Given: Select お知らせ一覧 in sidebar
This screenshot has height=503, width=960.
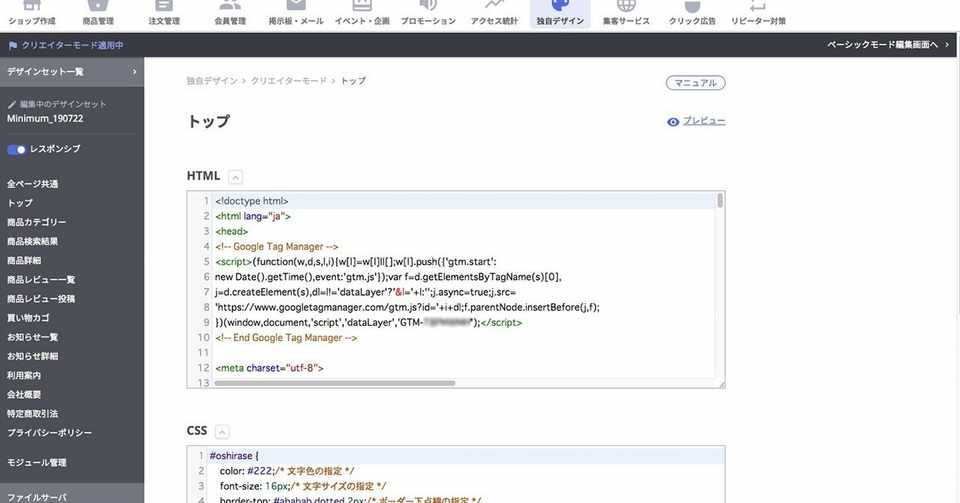Looking at the screenshot, I should tap(32, 337).
